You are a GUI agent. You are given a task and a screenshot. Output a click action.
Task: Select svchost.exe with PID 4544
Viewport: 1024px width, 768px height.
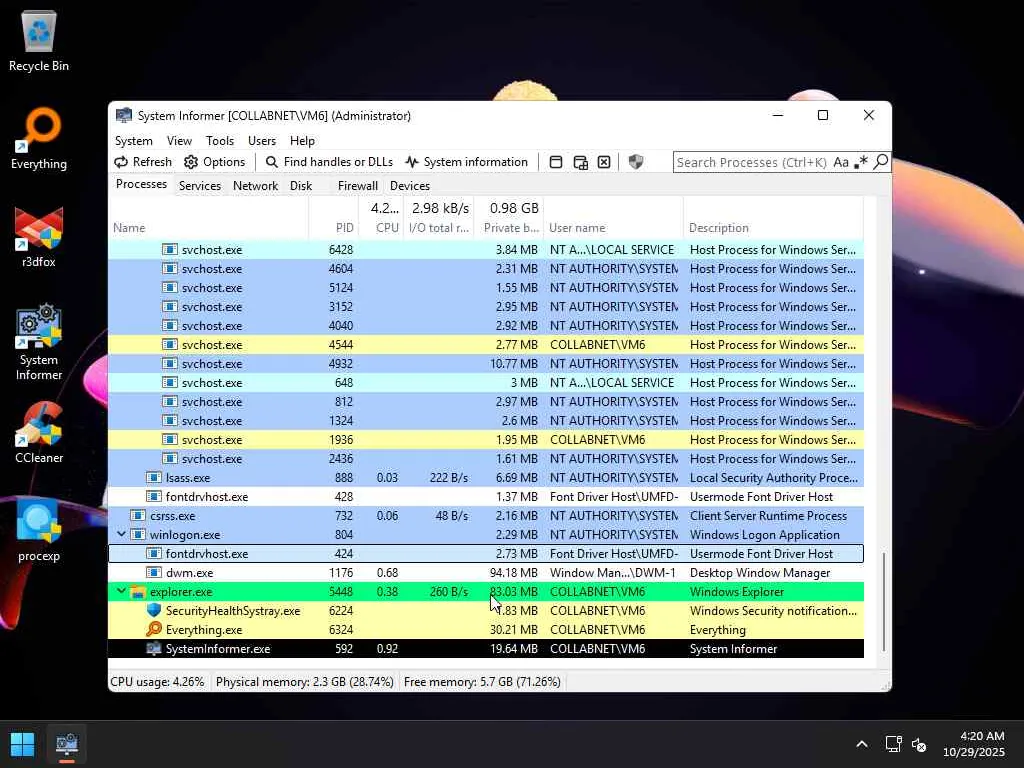point(486,345)
